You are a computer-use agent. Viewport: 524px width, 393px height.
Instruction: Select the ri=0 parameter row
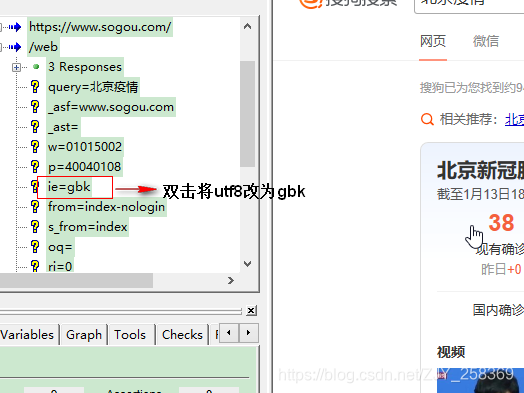click(60, 266)
